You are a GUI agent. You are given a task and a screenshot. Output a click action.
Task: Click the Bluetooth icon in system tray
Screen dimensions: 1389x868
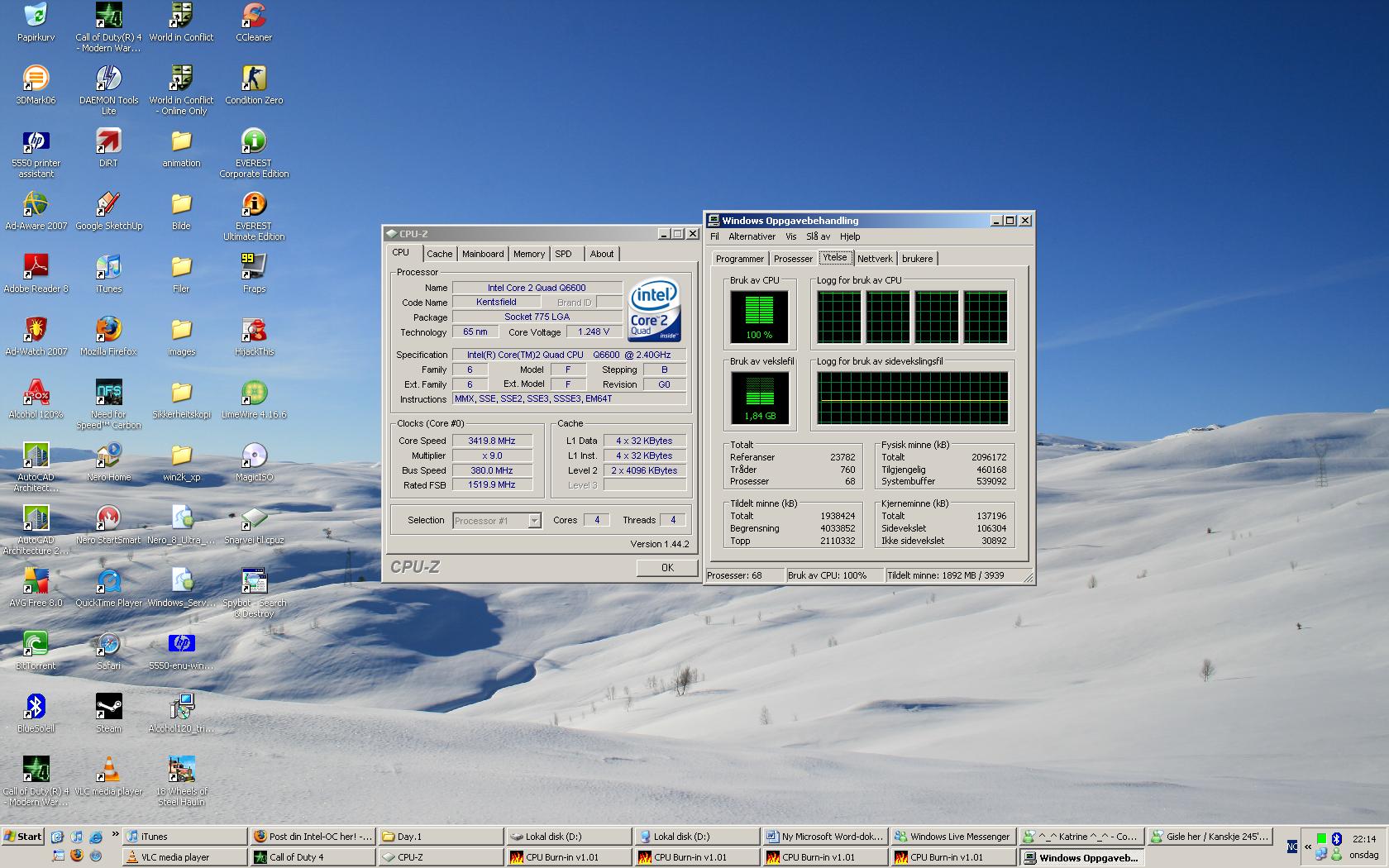point(1336,839)
